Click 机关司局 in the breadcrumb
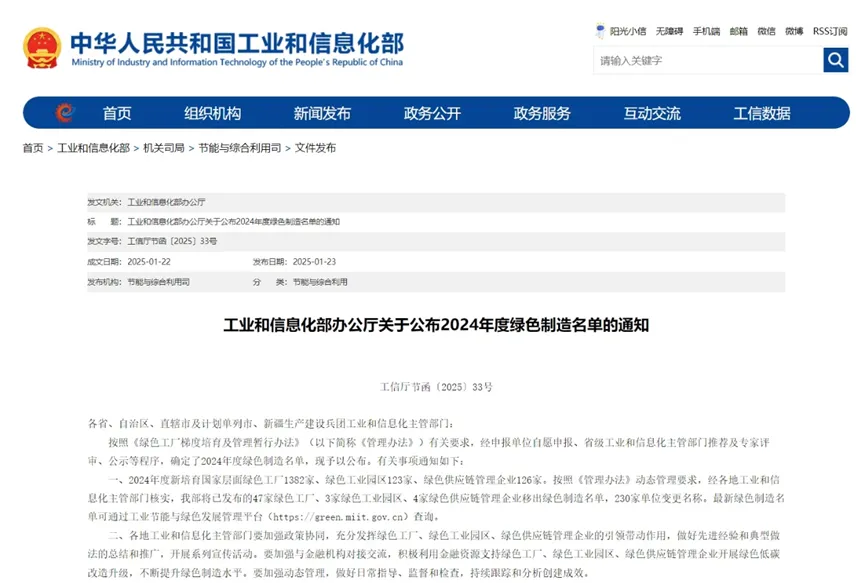Screen dimensions: 865x583 [163, 148]
